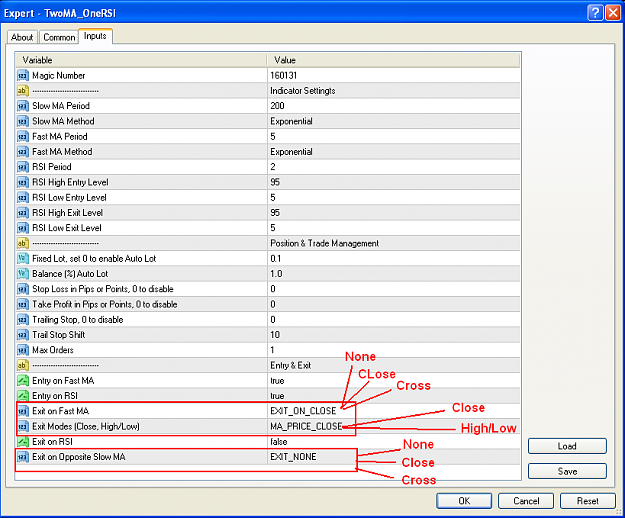Edit the Fixed Lot value 0.1
Viewport: 625px width, 518px height.
click(276, 259)
